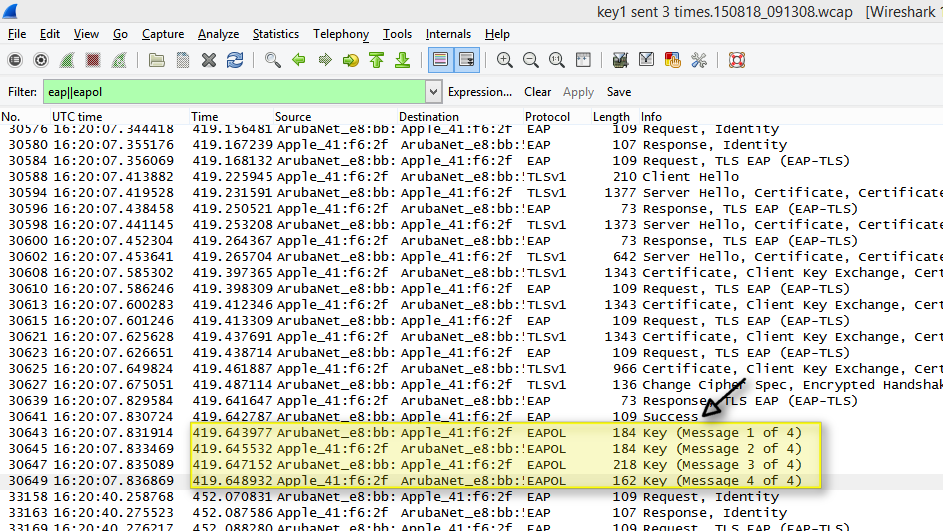Select packet 33158 Request, Identity
Screen dimensions: 943x531
pyautogui.click(x=472, y=497)
